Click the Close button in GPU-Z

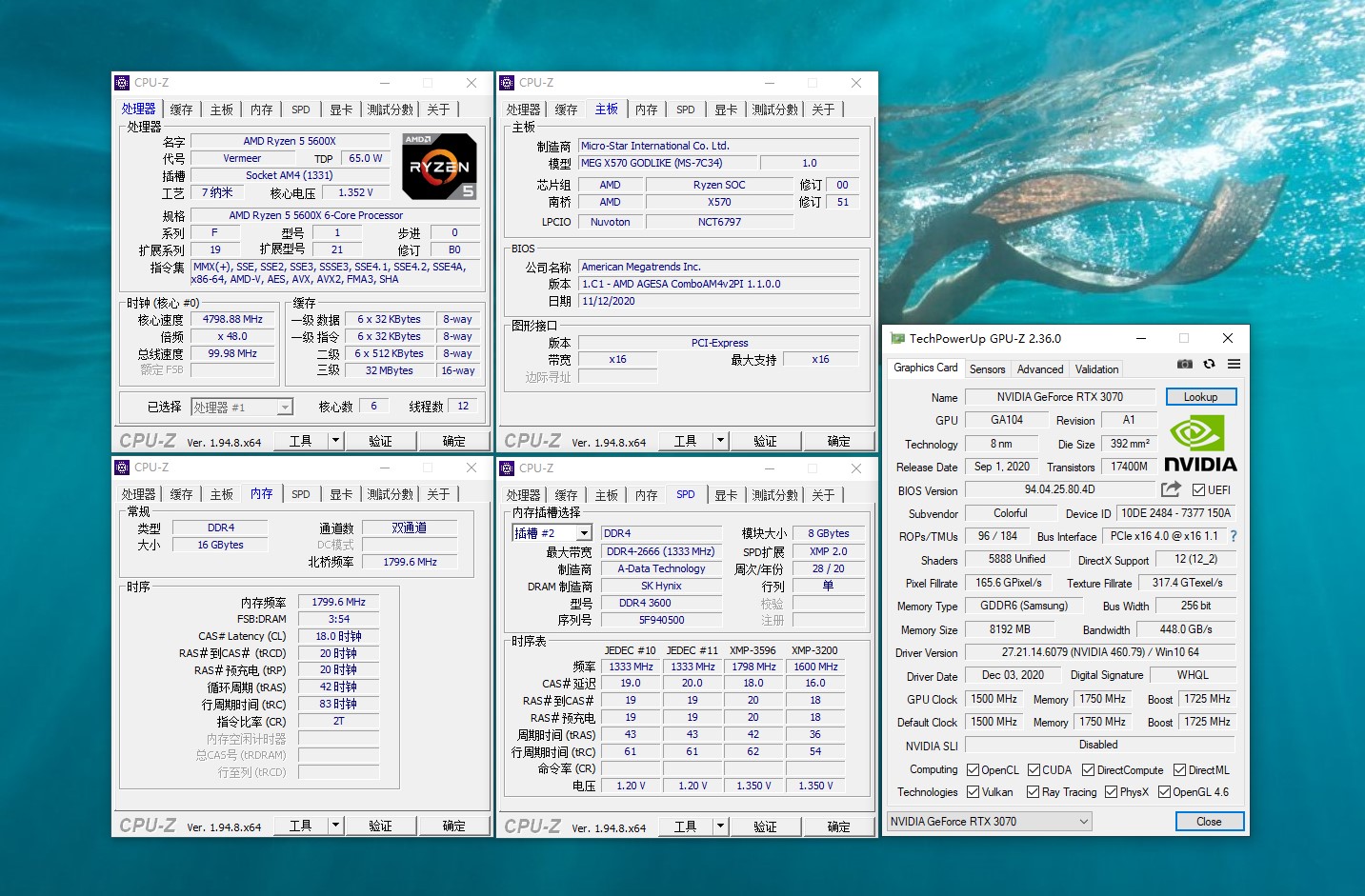(x=1209, y=821)
